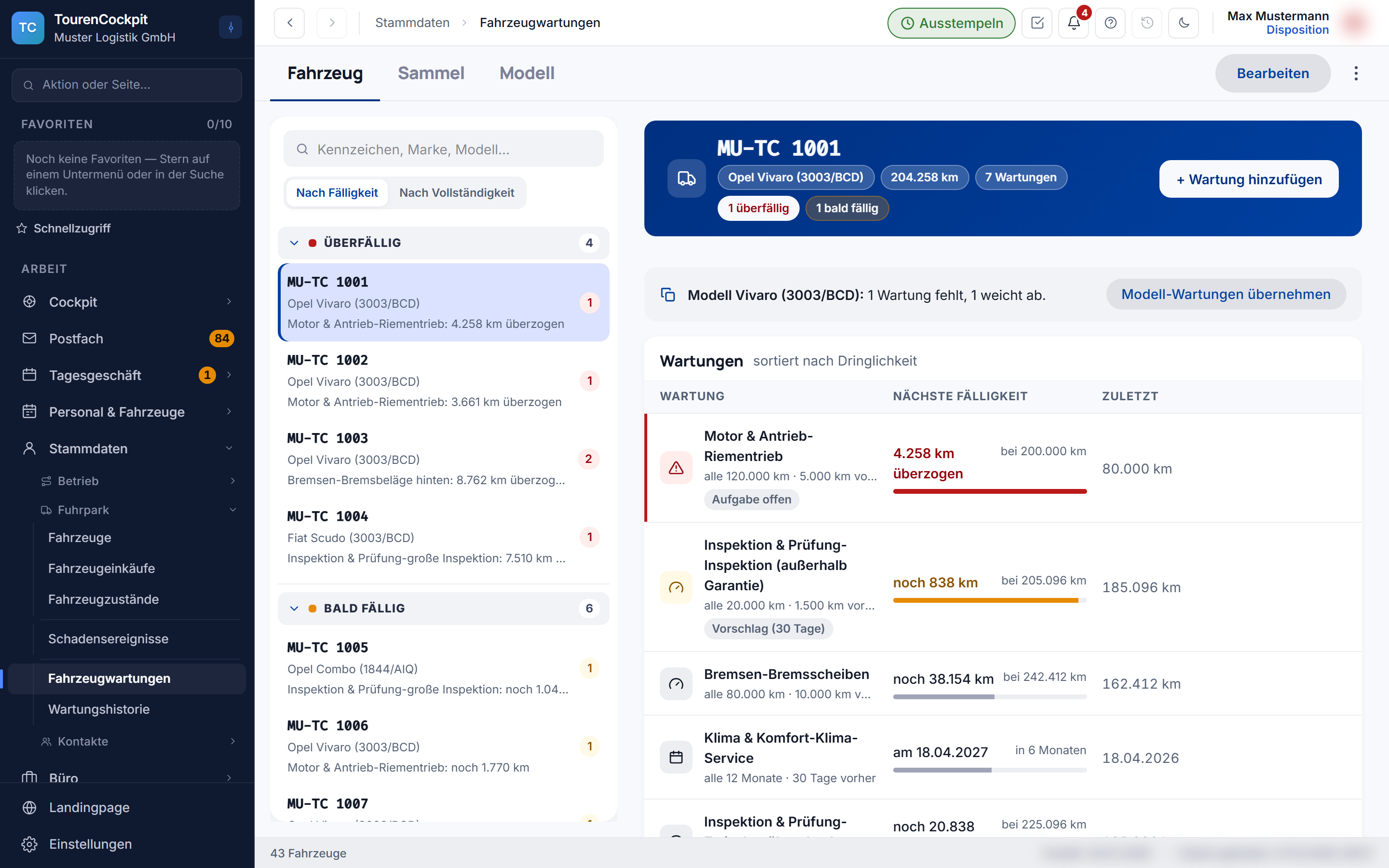Viewport: 1389px width, 868px height.
Task: Switch to the Modell tab
Action: click(x=527, y=73)
